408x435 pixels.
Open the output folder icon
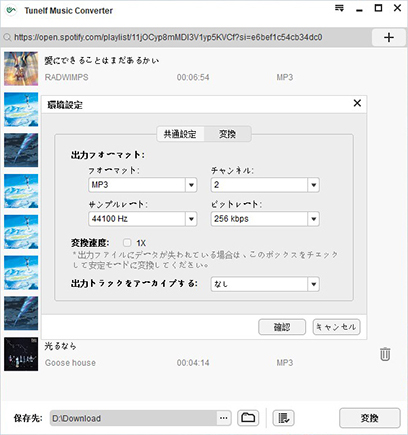(x=248, y=418)
